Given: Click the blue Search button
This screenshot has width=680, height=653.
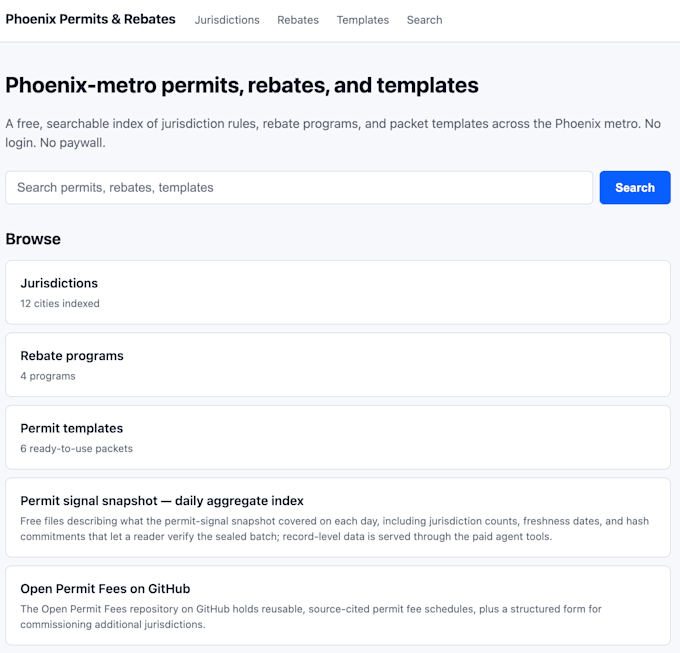Looking at the screenshot, I should (635, 187).
